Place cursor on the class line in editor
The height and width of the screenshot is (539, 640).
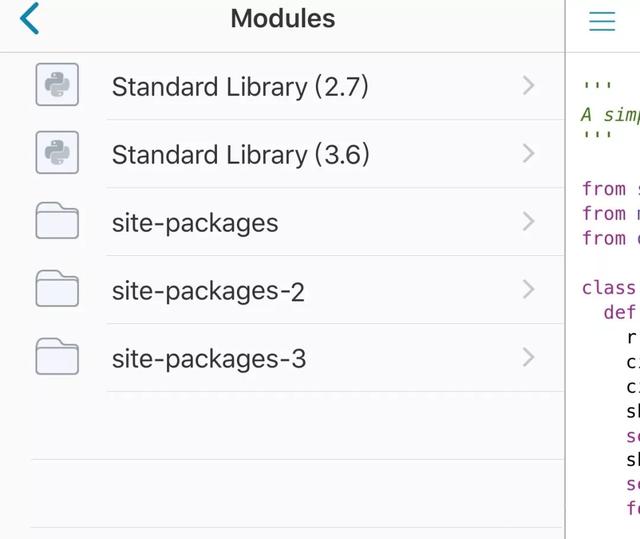click(611, 288)
